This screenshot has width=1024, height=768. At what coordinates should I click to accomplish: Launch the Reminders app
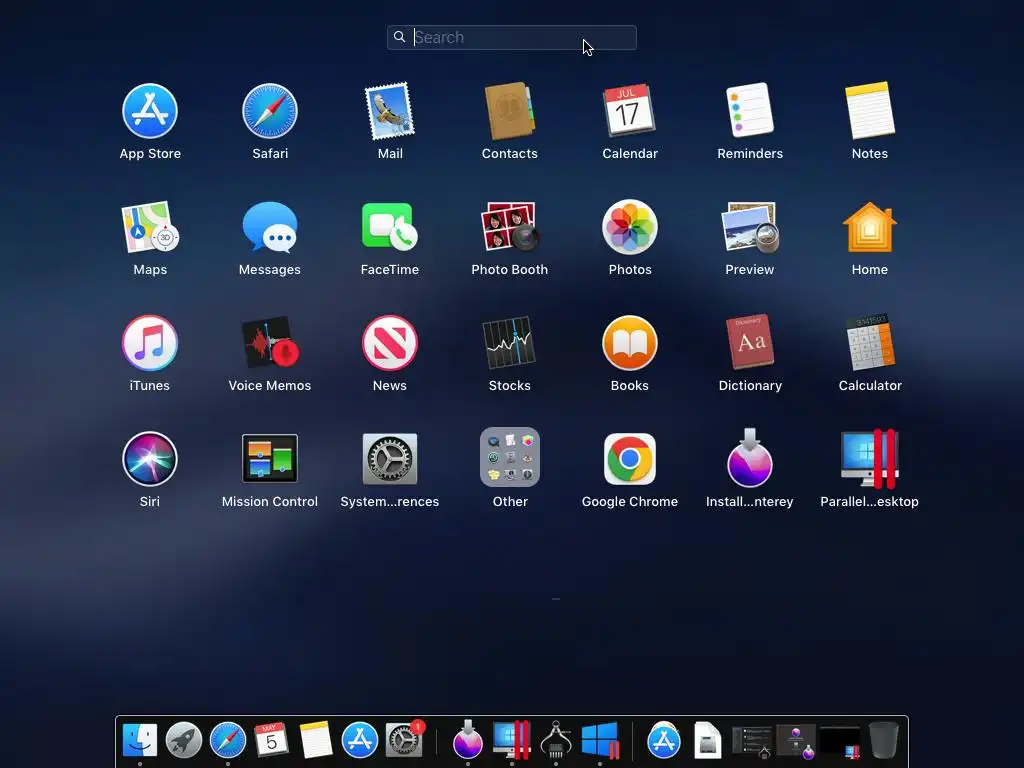(750, 110)
